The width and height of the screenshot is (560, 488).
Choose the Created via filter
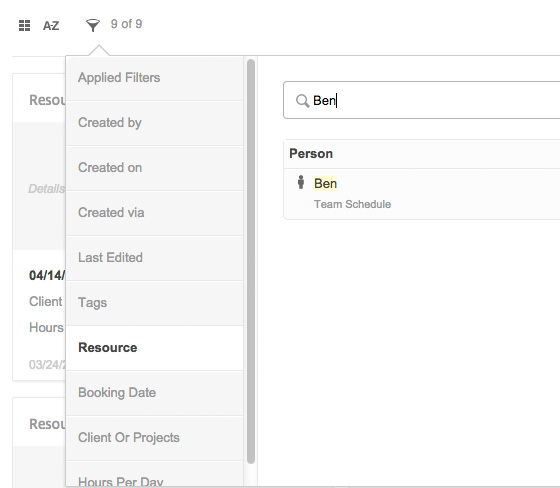point(155,213)
